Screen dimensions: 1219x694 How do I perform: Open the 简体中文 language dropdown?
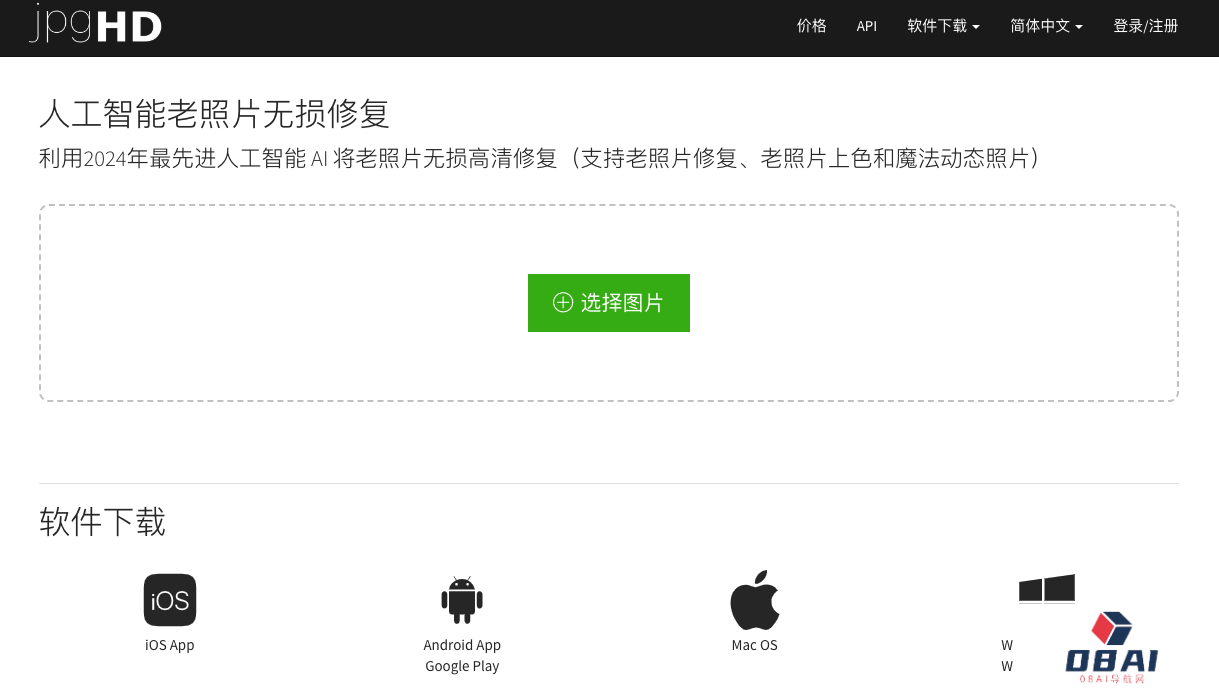(1045, 26)
